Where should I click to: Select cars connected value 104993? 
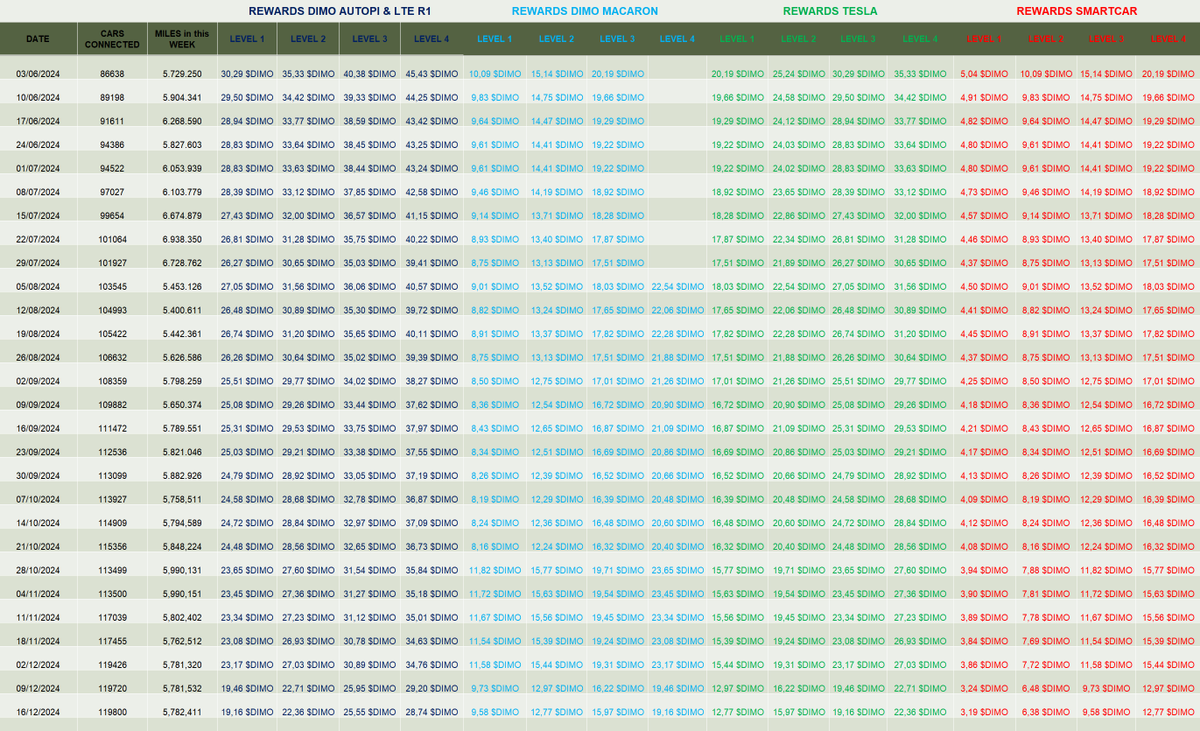click(x=113, y=310)
